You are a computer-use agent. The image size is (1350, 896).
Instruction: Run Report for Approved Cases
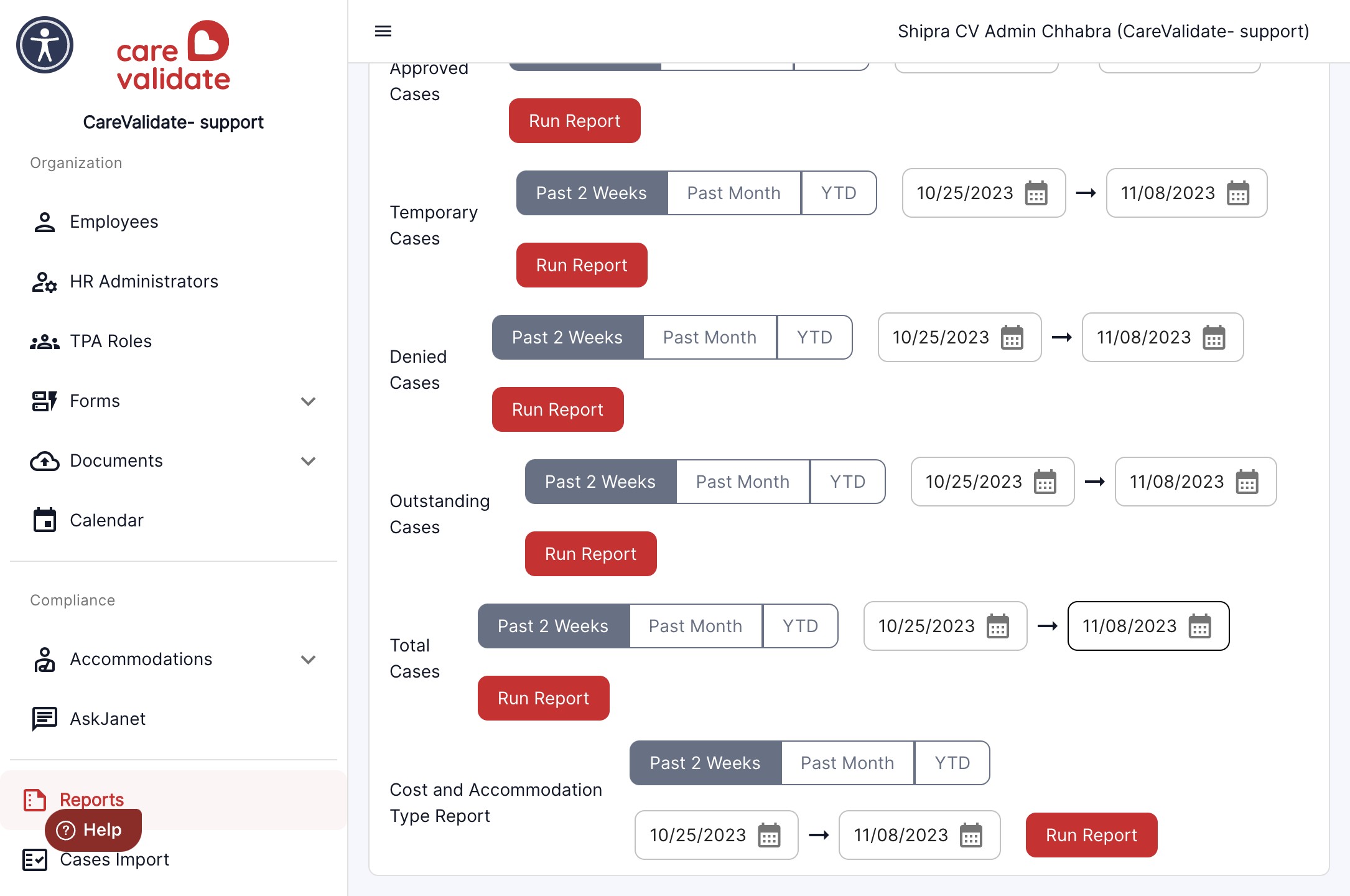click(574, 121)
